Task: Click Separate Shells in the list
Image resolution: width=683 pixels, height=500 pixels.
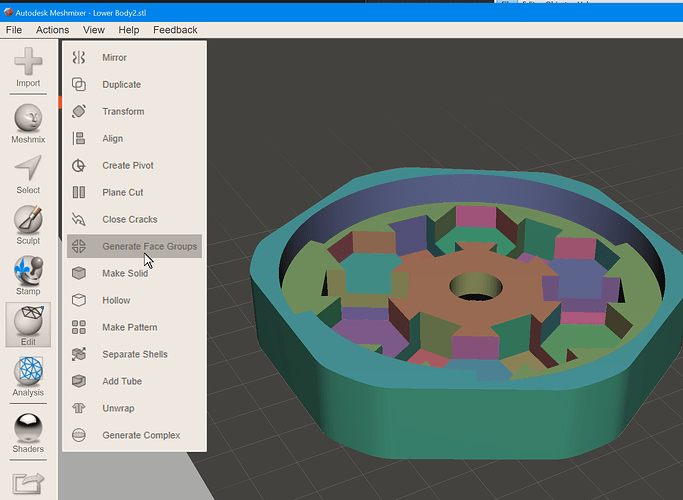Action: coord(134,354)
